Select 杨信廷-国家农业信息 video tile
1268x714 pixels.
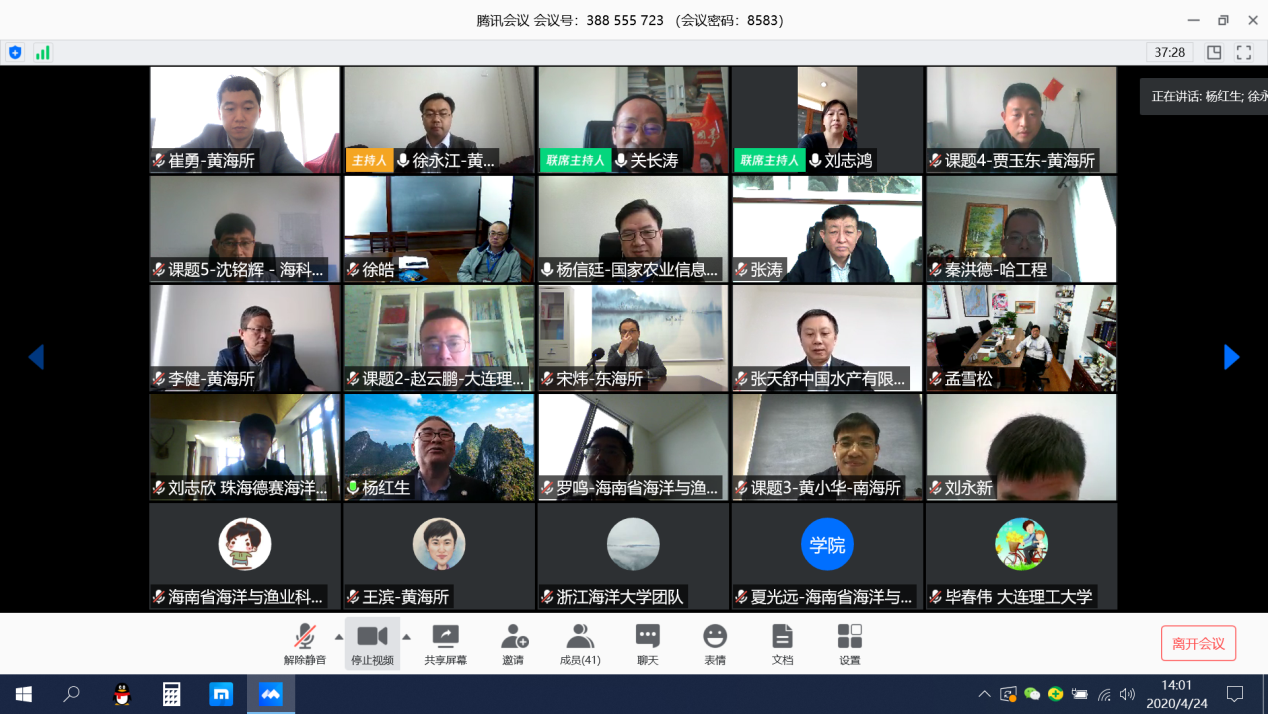(633, 229)
